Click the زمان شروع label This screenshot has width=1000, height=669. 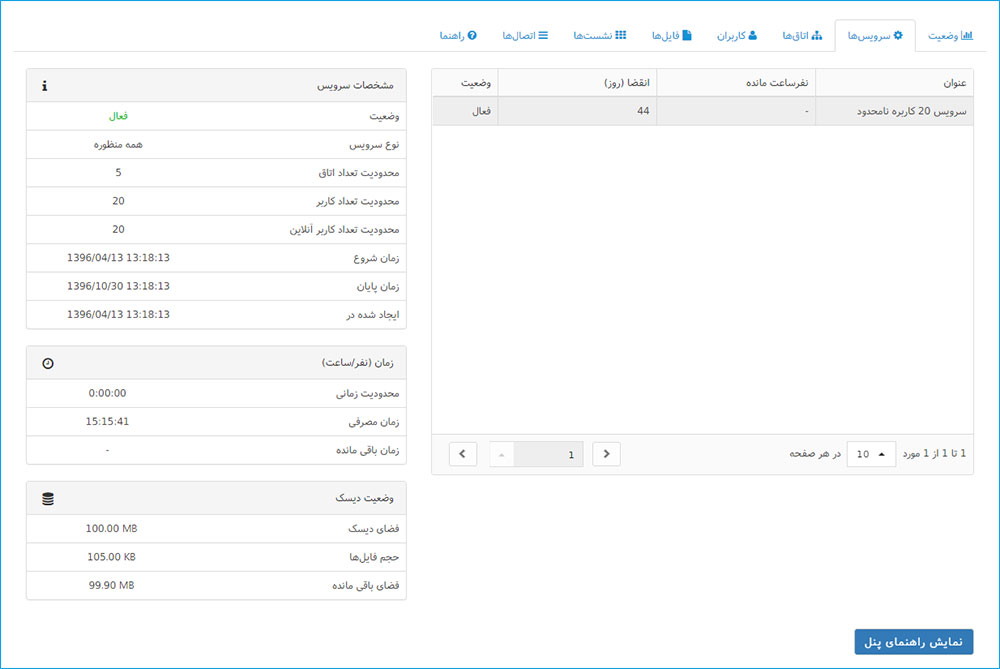click(x=376, y=258)
